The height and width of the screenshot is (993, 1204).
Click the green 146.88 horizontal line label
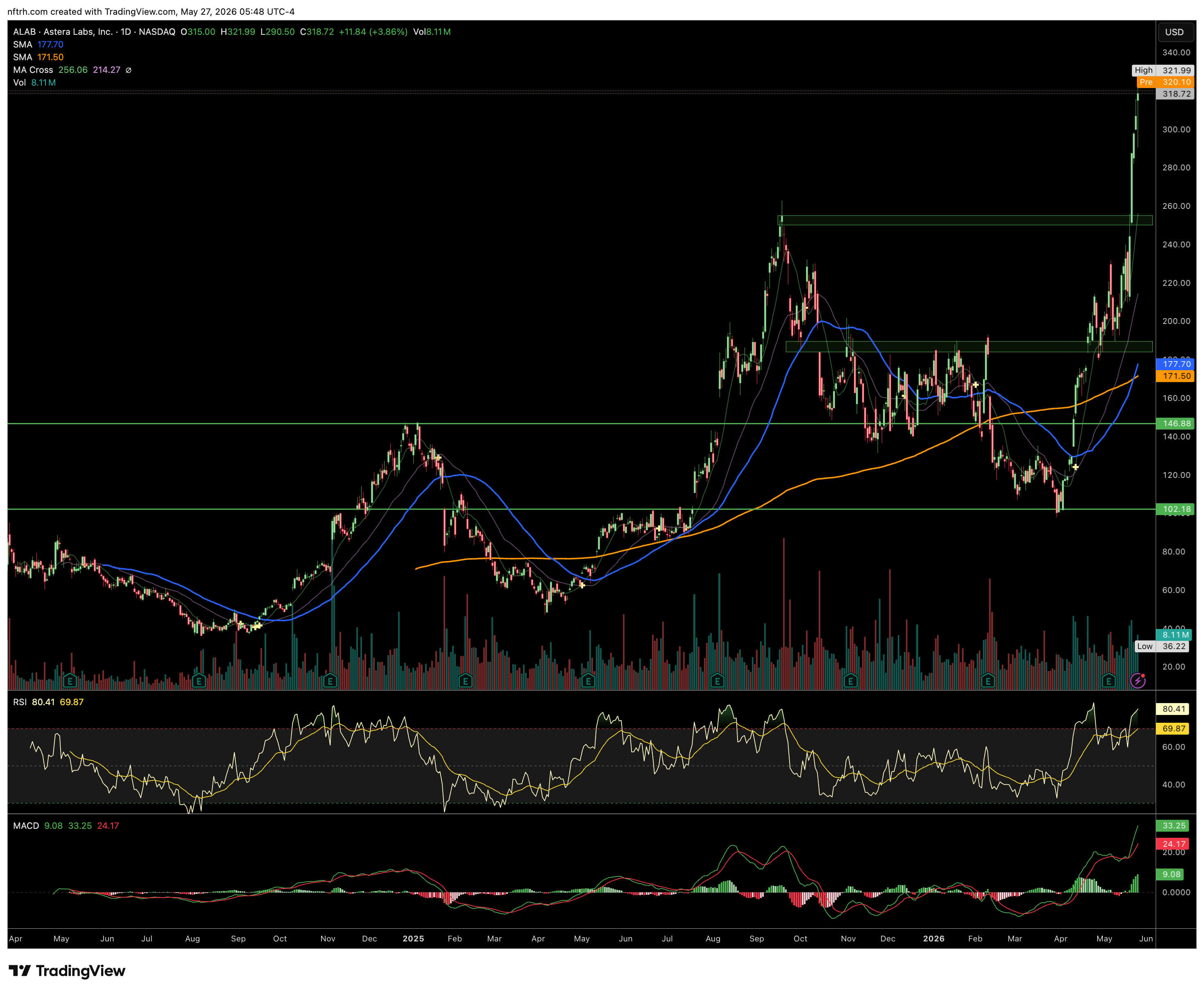1175,423
